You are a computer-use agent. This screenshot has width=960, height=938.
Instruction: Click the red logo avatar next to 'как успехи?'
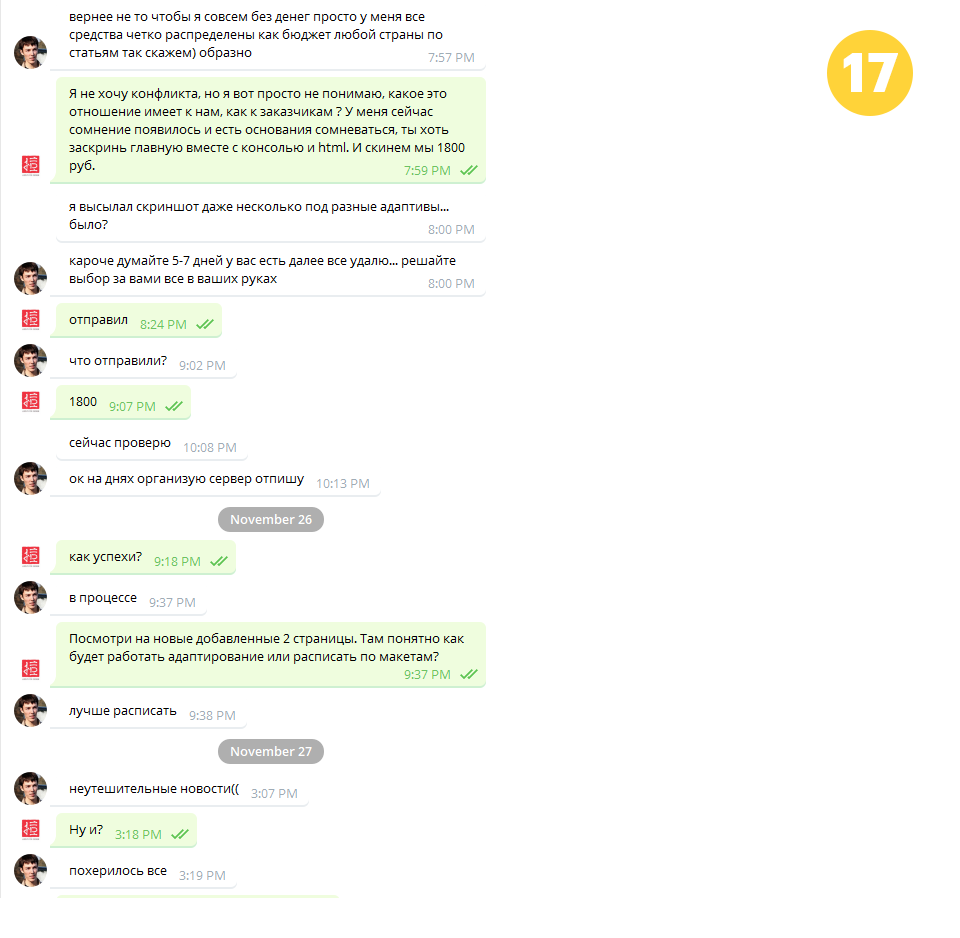coord(31,557)
